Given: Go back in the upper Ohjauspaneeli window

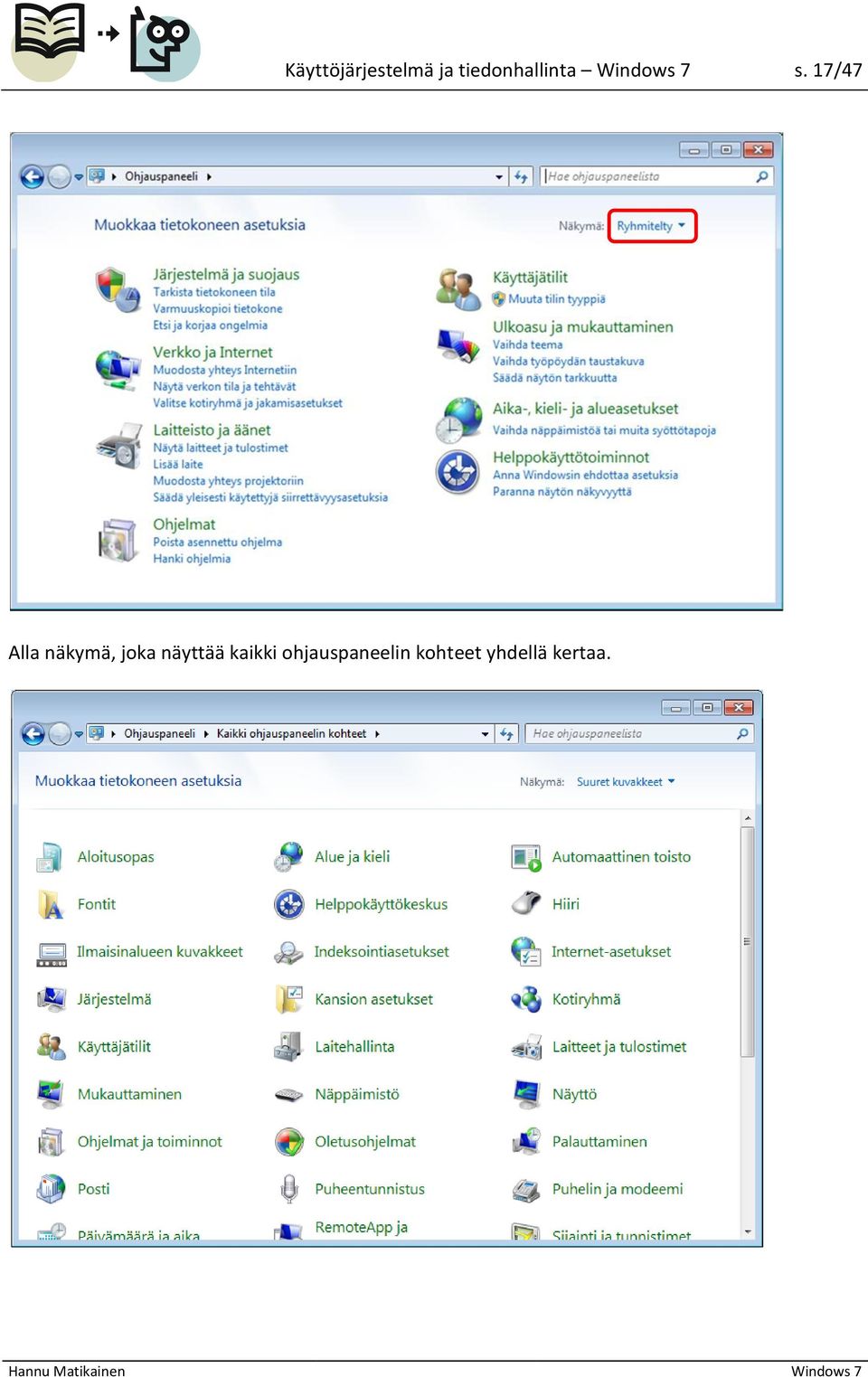Looking at the screenshot, I should click(32, 176).
